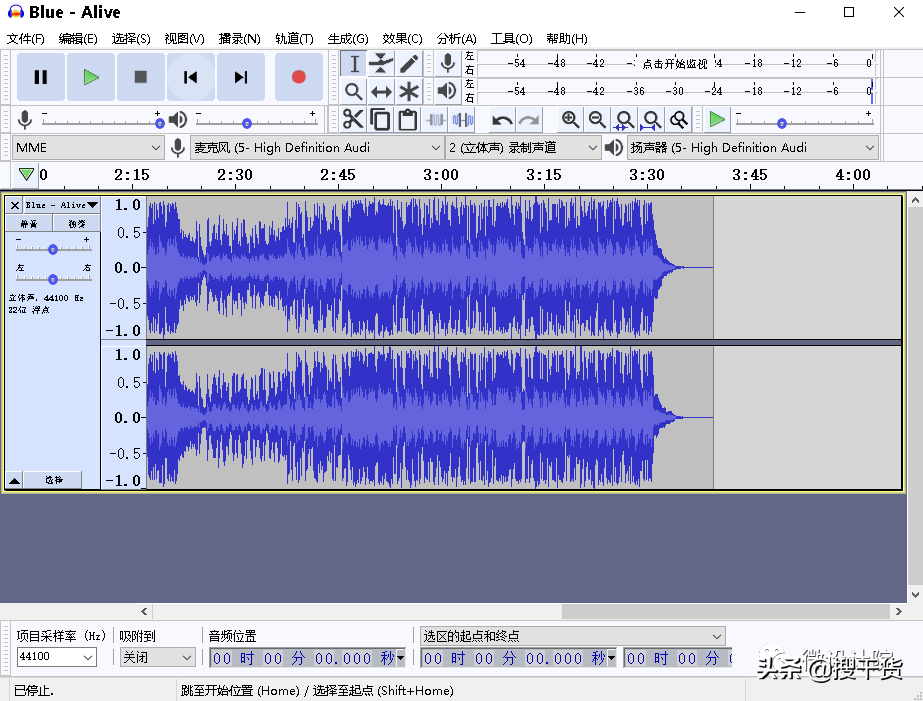Click the Cut scissors icon
Viewport: 923px width, 701px height.
coord(353,119)
